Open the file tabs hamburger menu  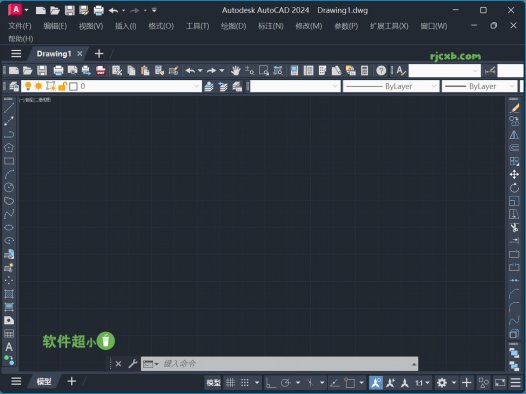(16, 54)
